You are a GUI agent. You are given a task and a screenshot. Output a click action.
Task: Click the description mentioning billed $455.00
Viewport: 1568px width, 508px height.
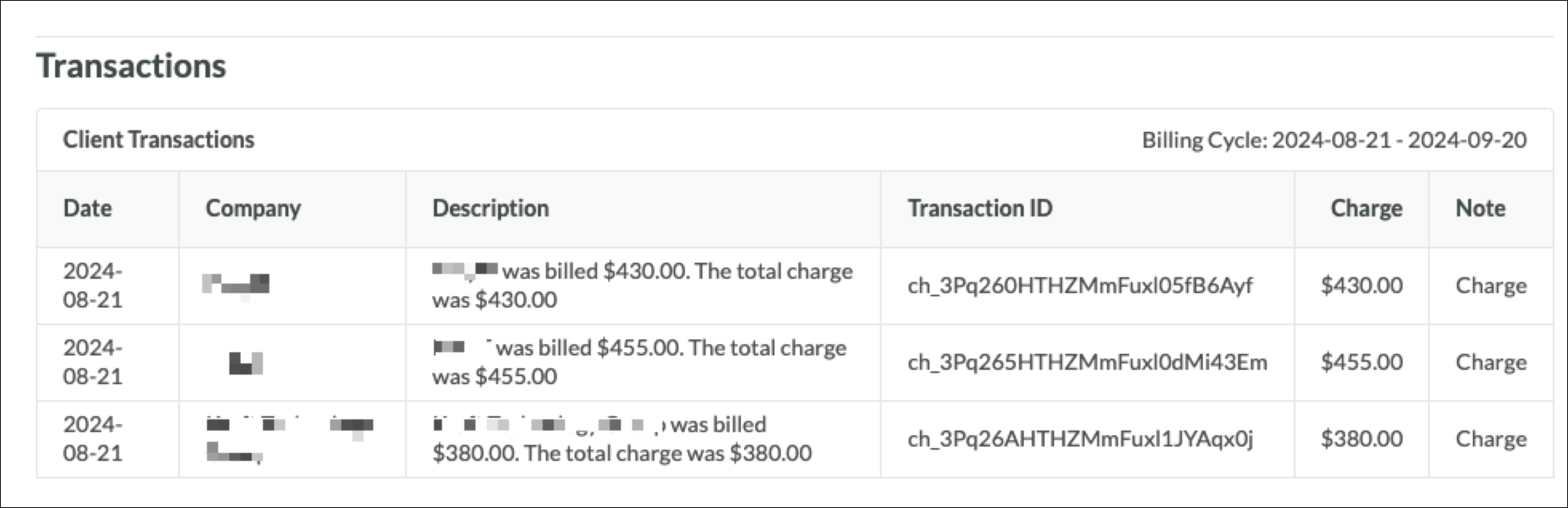pos(639,362)
